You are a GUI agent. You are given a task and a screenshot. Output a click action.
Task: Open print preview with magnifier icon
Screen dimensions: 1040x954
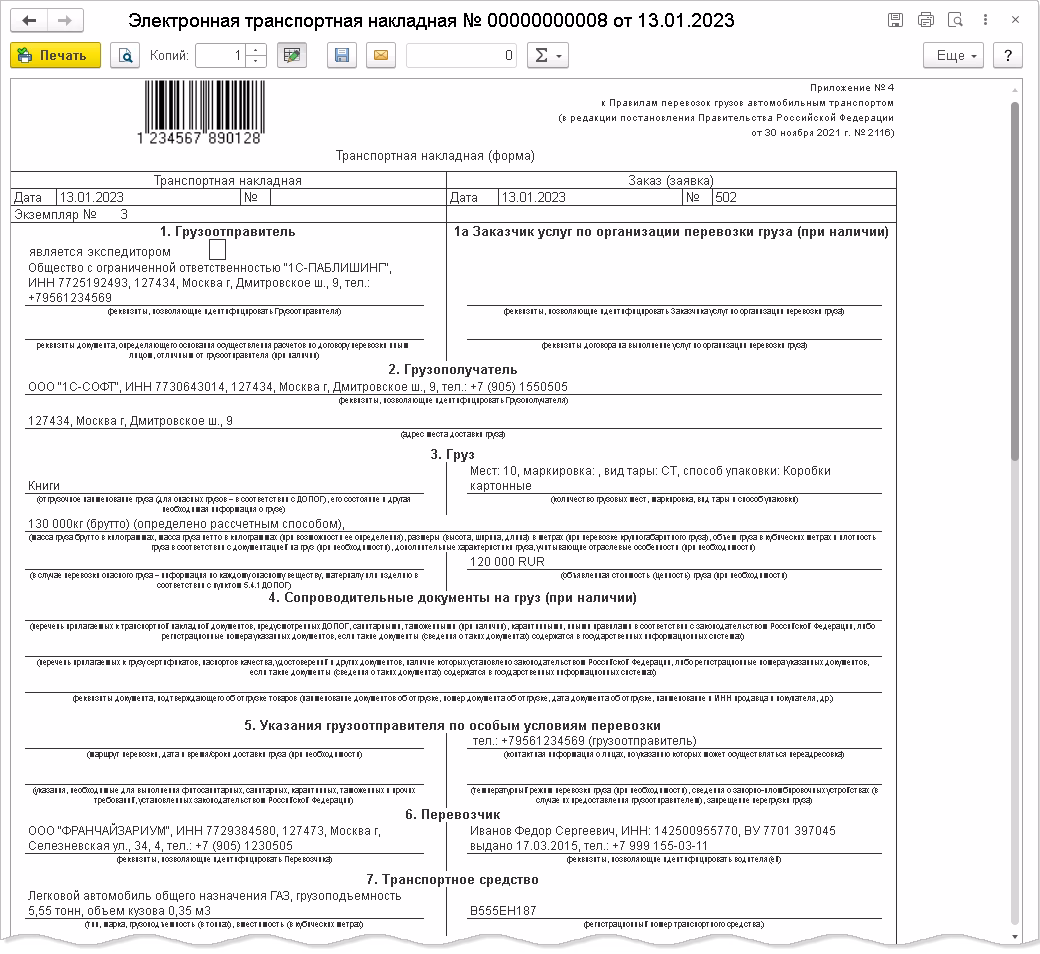[125, 56]
